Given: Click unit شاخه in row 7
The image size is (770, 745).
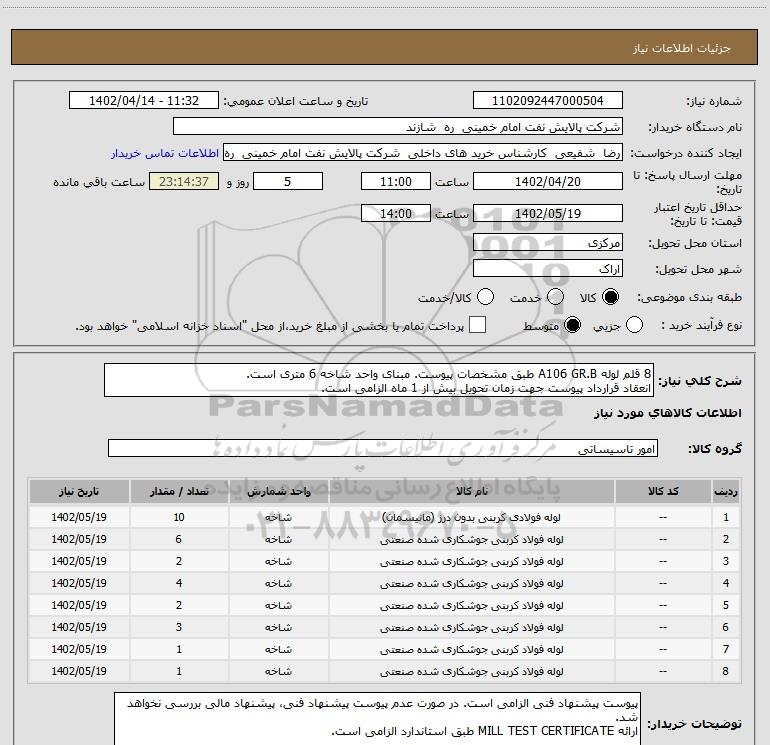Looking at the screenshot, I should tap(278, 649).
